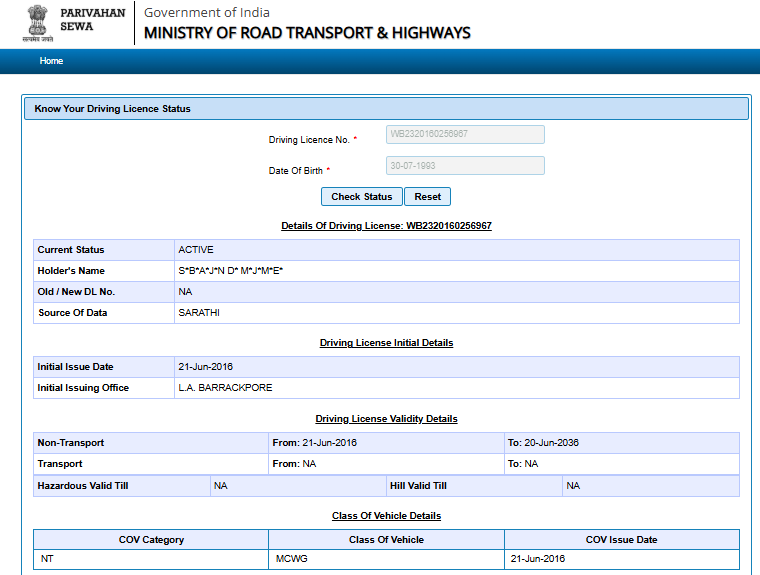760x575 pixels.
Task: Click Non-Transport 'From: 21-Jun-2016' cell
Action: click(x=386, y=443)
